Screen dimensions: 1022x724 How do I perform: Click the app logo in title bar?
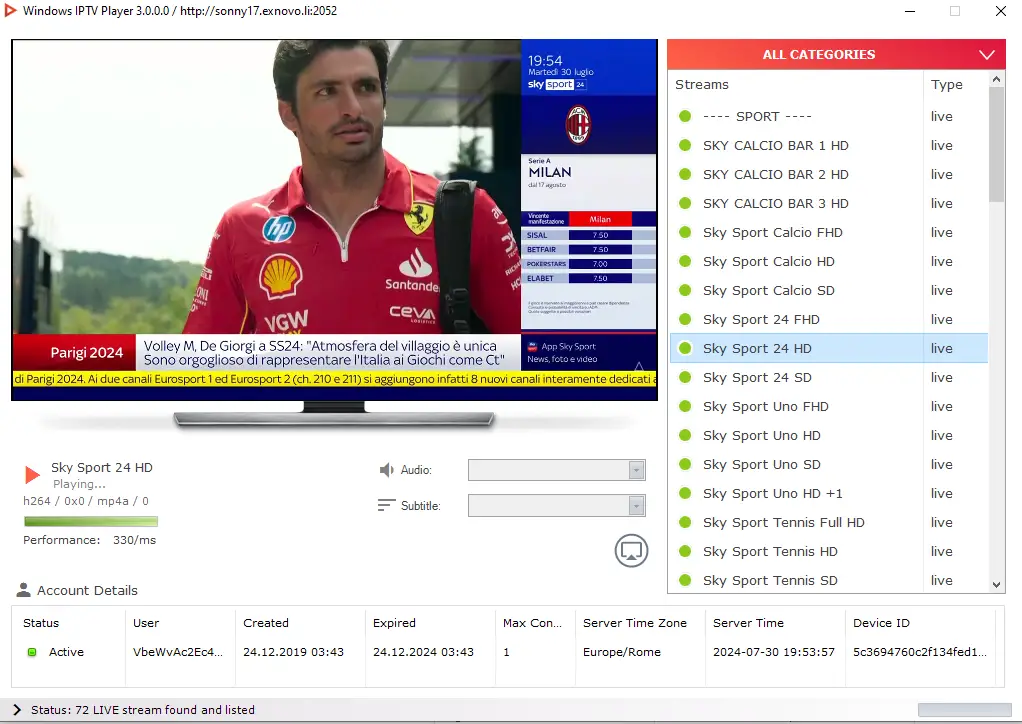10,10
